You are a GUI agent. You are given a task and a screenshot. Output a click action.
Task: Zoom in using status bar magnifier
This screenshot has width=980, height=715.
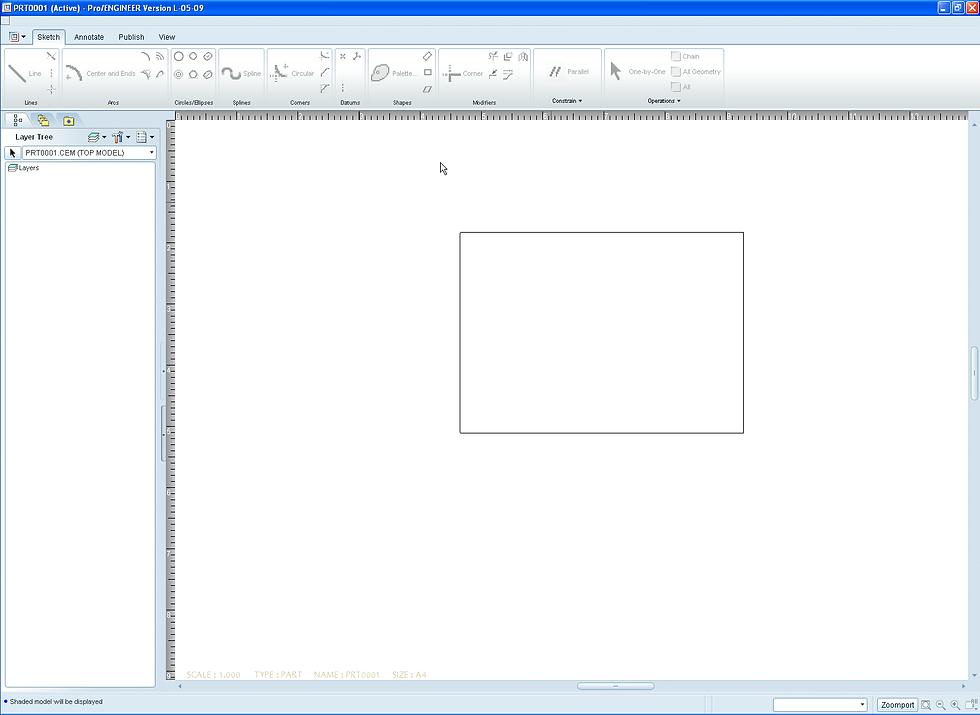click(x=955, y=705)
